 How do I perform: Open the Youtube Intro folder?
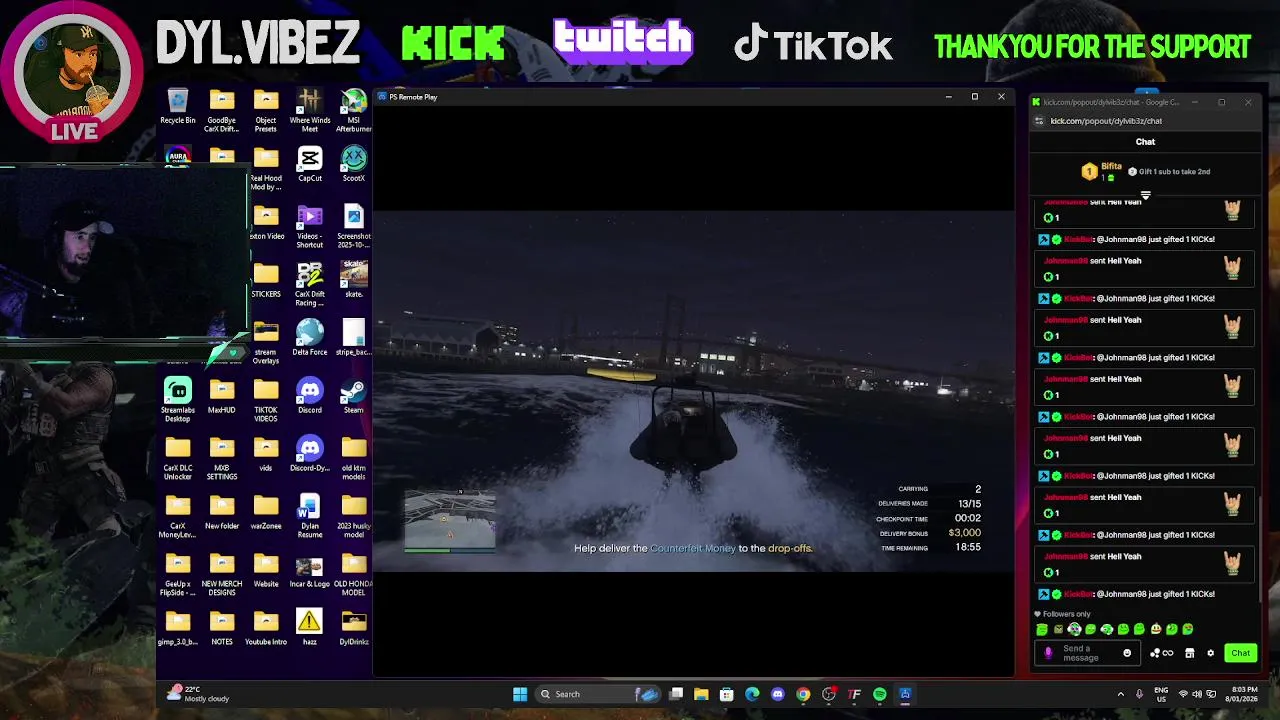(266, 628)
